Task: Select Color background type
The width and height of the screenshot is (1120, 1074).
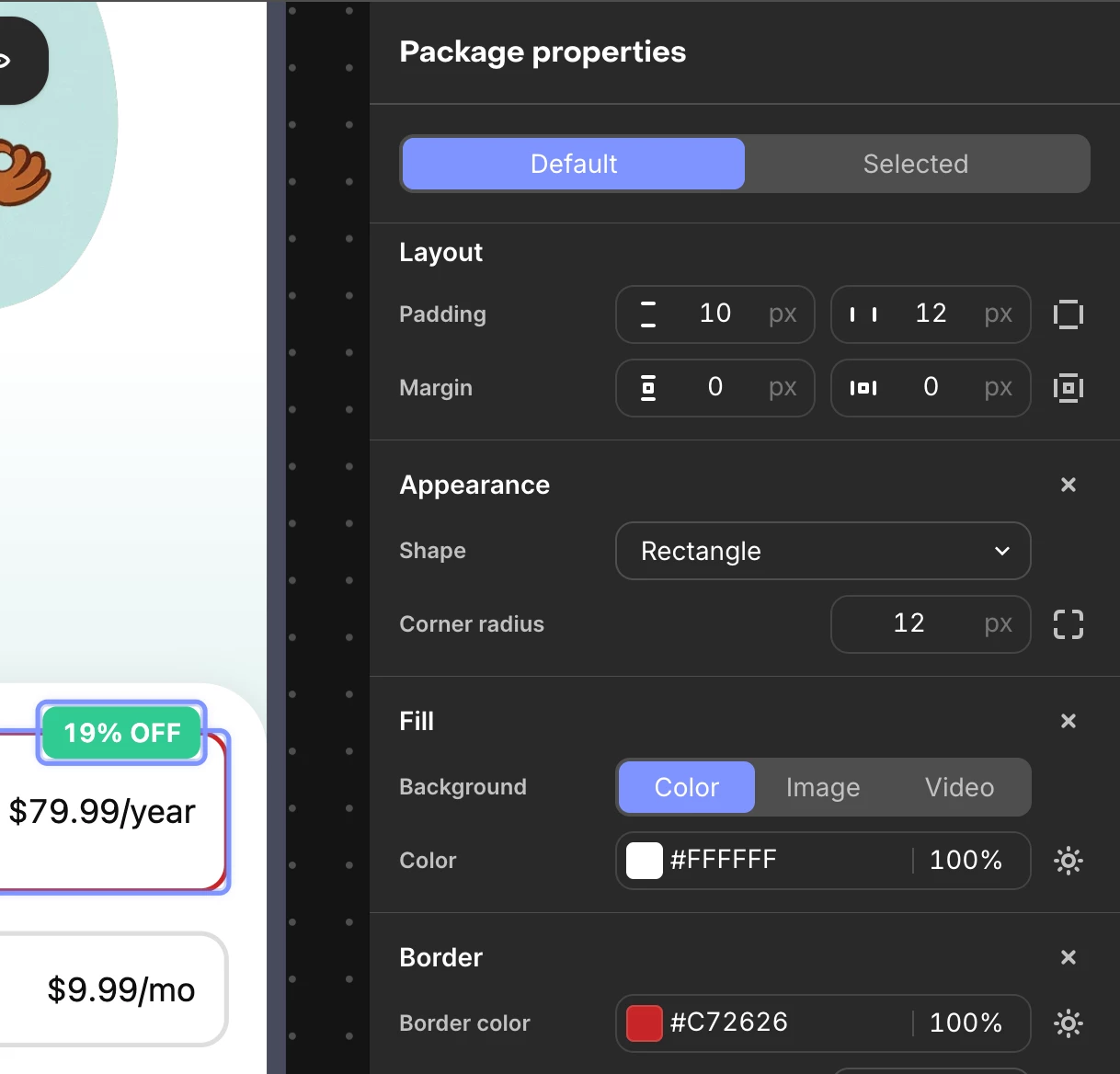Action: click(x=687, y=787)
